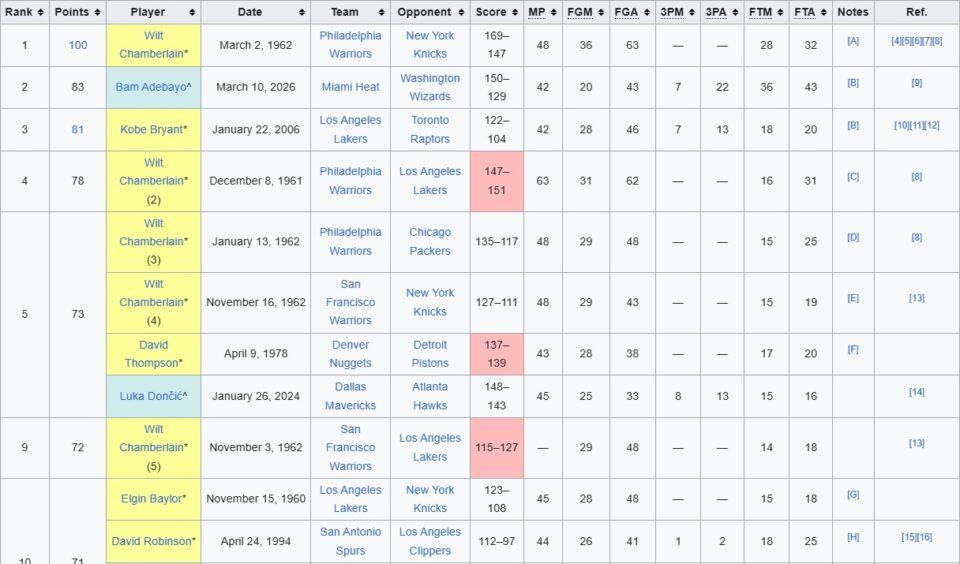Click the Opponent header sort arrows
This screenshot has width=960, height=564.
[x=462, y=13]
